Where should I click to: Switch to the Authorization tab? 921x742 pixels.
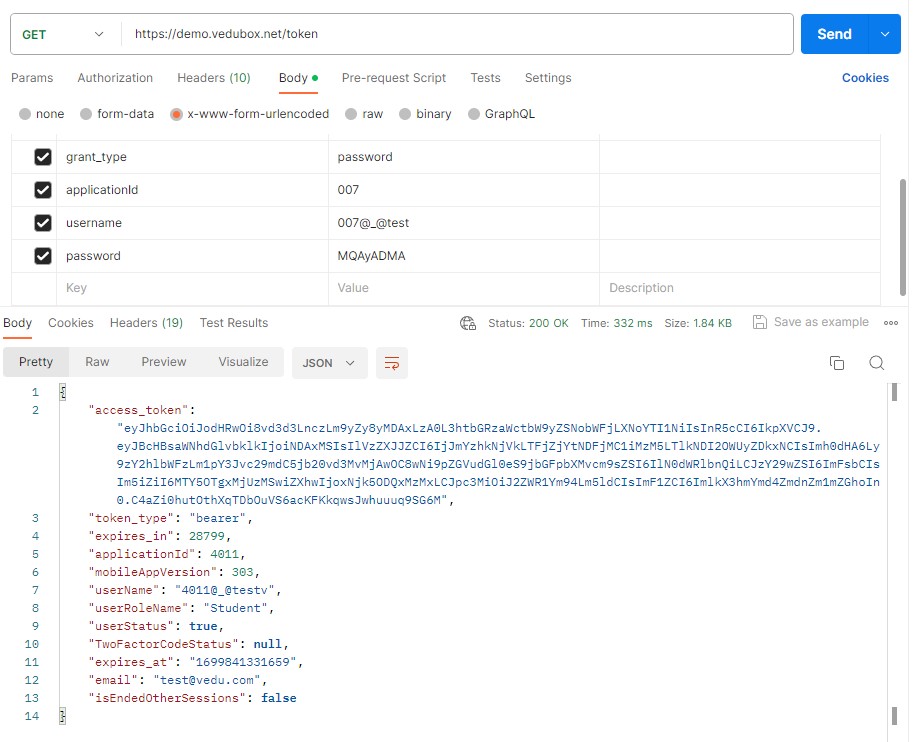(115, 78)
